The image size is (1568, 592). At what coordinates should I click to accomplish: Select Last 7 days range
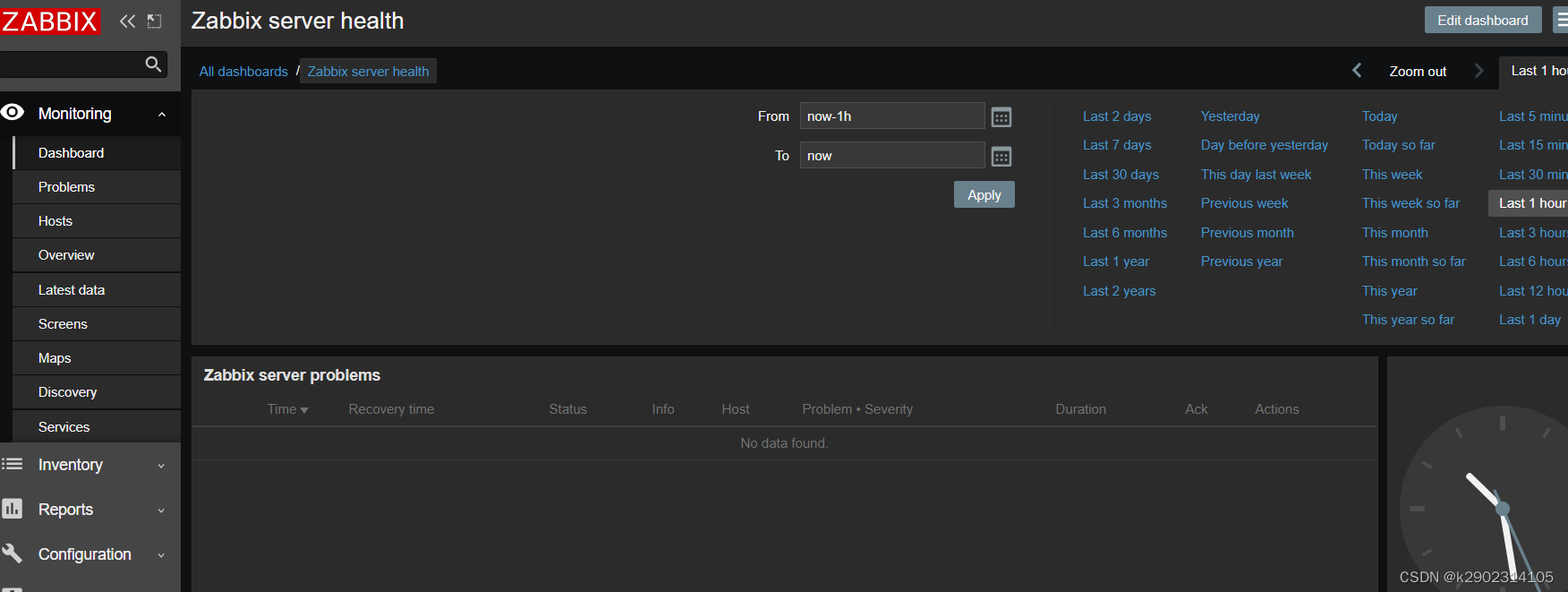(1117, 145)
